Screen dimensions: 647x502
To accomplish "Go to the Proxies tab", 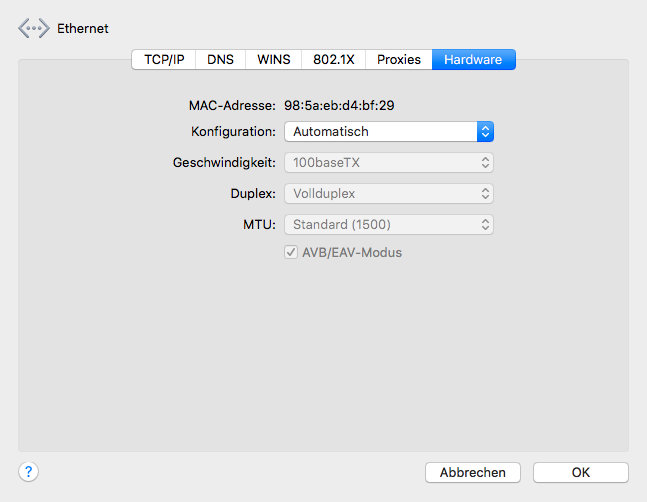I will (x=399, y=60).
